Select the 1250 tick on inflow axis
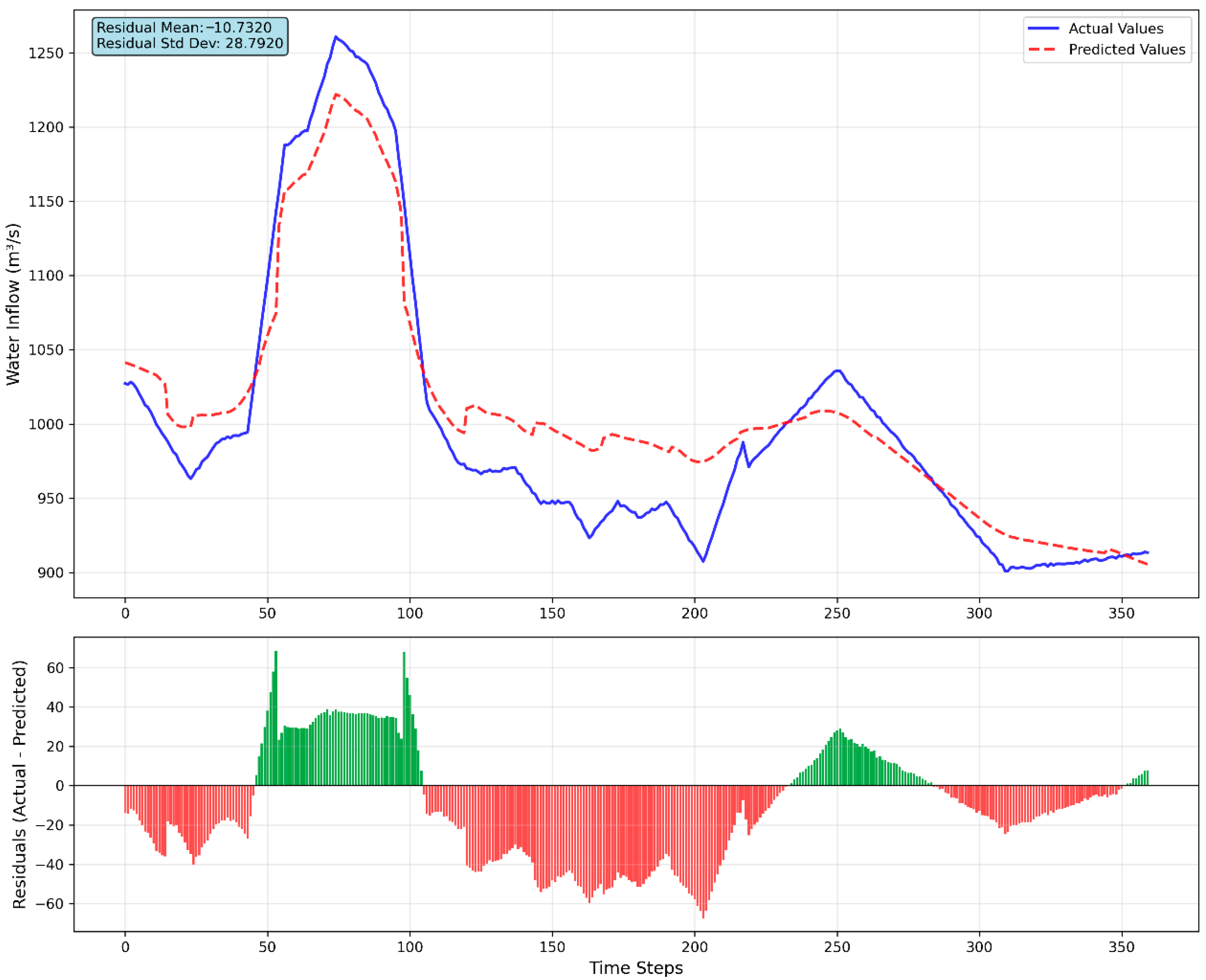 (46, 54)
